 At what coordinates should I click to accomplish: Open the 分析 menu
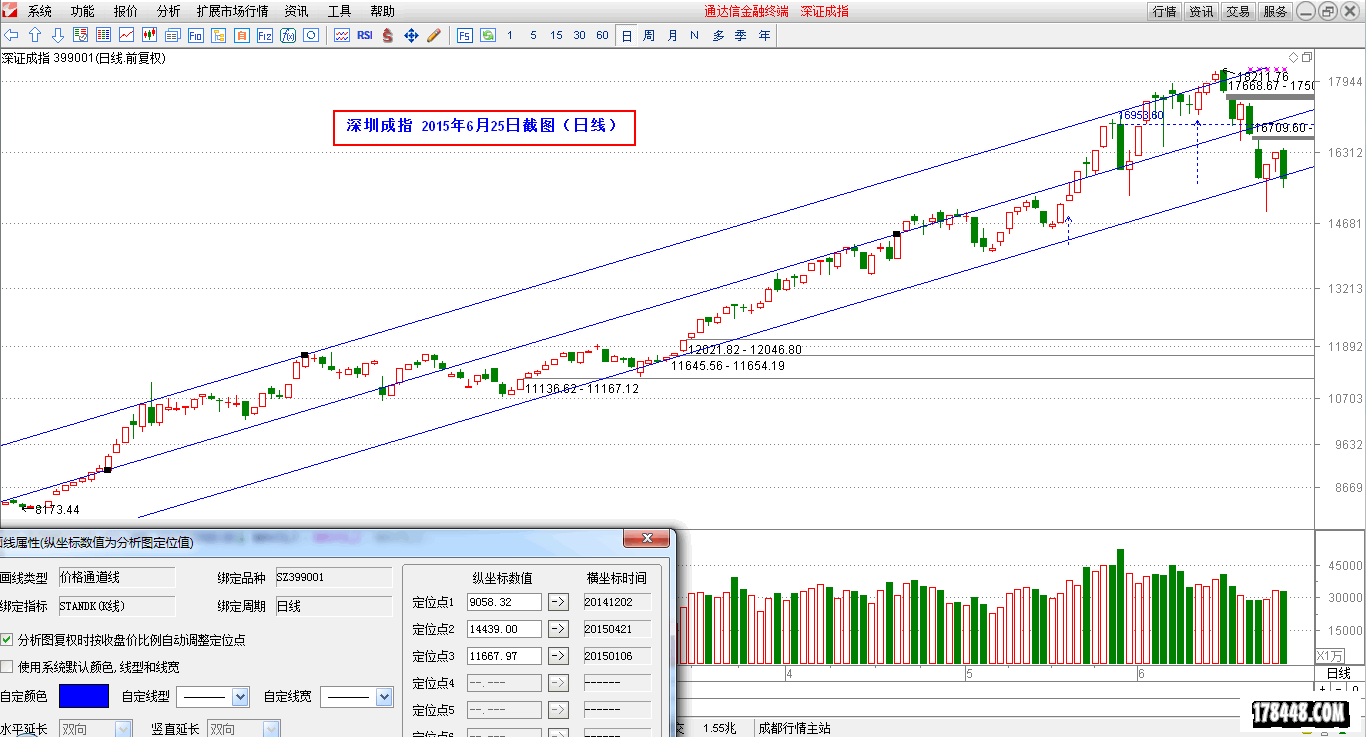pyautogui.click(x=169, y=11)
